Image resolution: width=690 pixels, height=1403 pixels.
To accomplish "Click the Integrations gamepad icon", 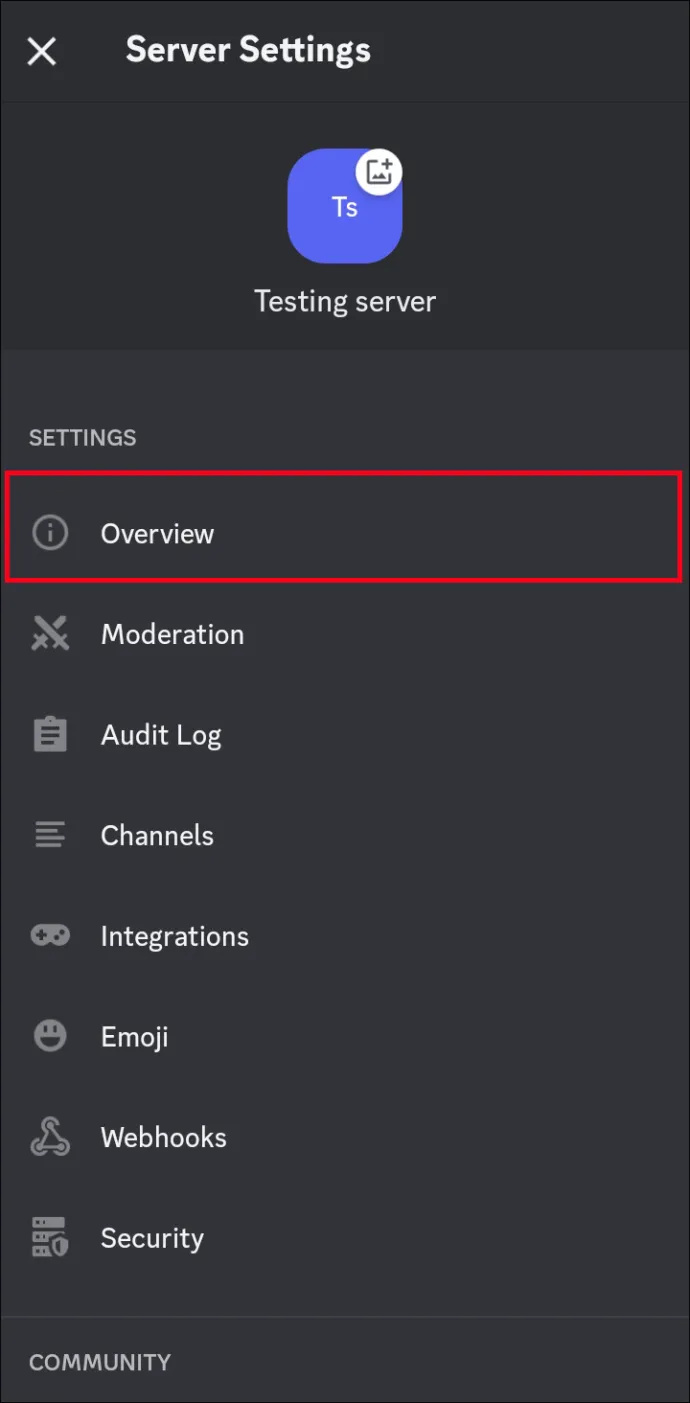I will tap(50, 936).
